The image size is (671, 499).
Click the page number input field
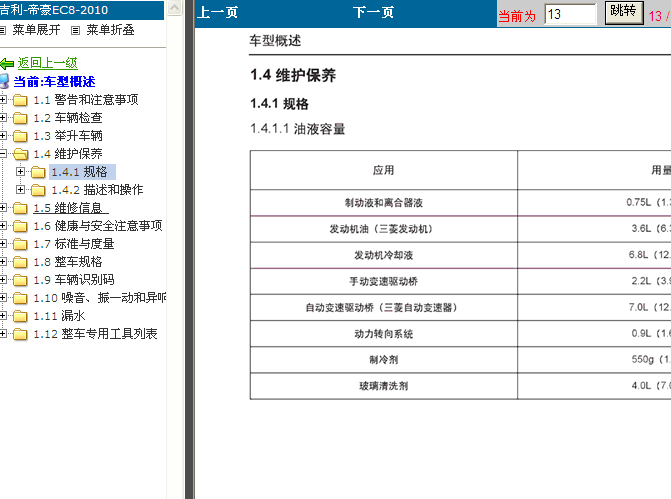570,14
